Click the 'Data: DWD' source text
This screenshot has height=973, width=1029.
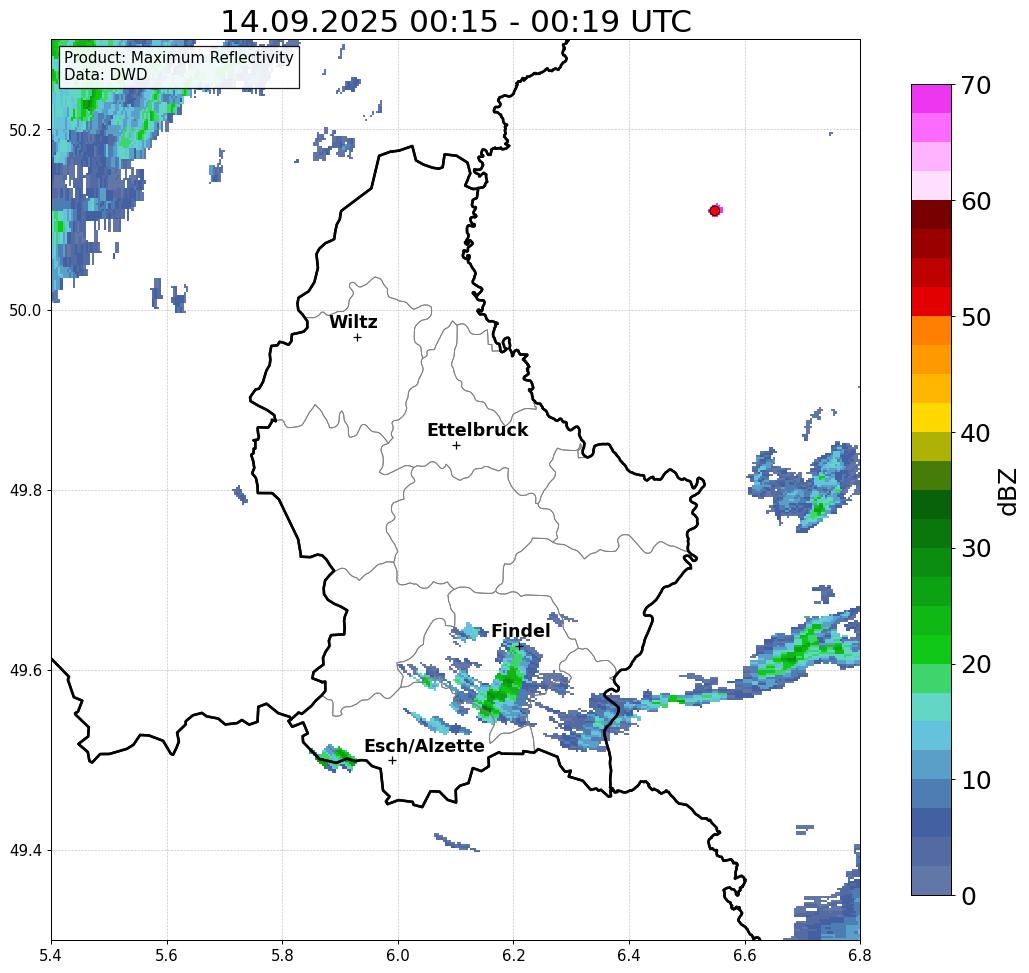105,75
